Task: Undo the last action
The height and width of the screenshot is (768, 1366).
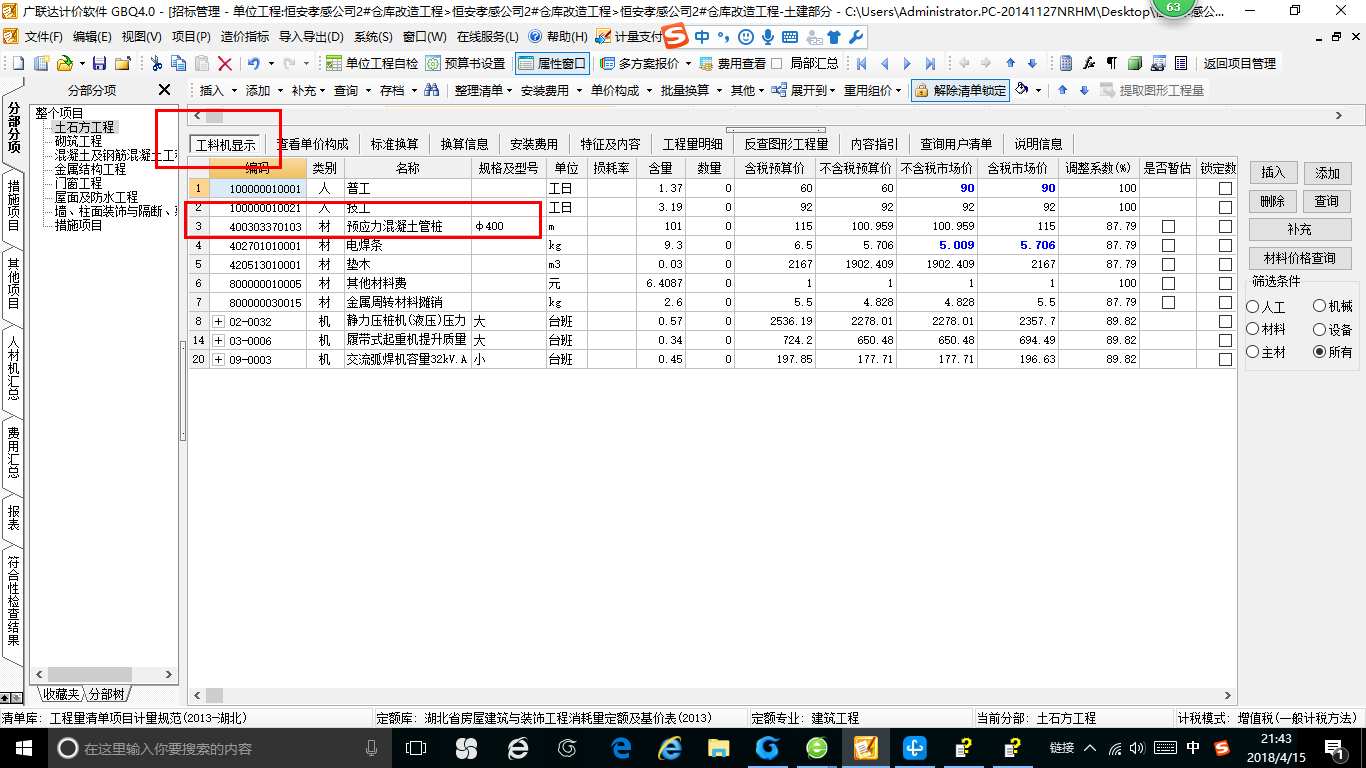Action: pyautogui.click(x=254, y=63)
